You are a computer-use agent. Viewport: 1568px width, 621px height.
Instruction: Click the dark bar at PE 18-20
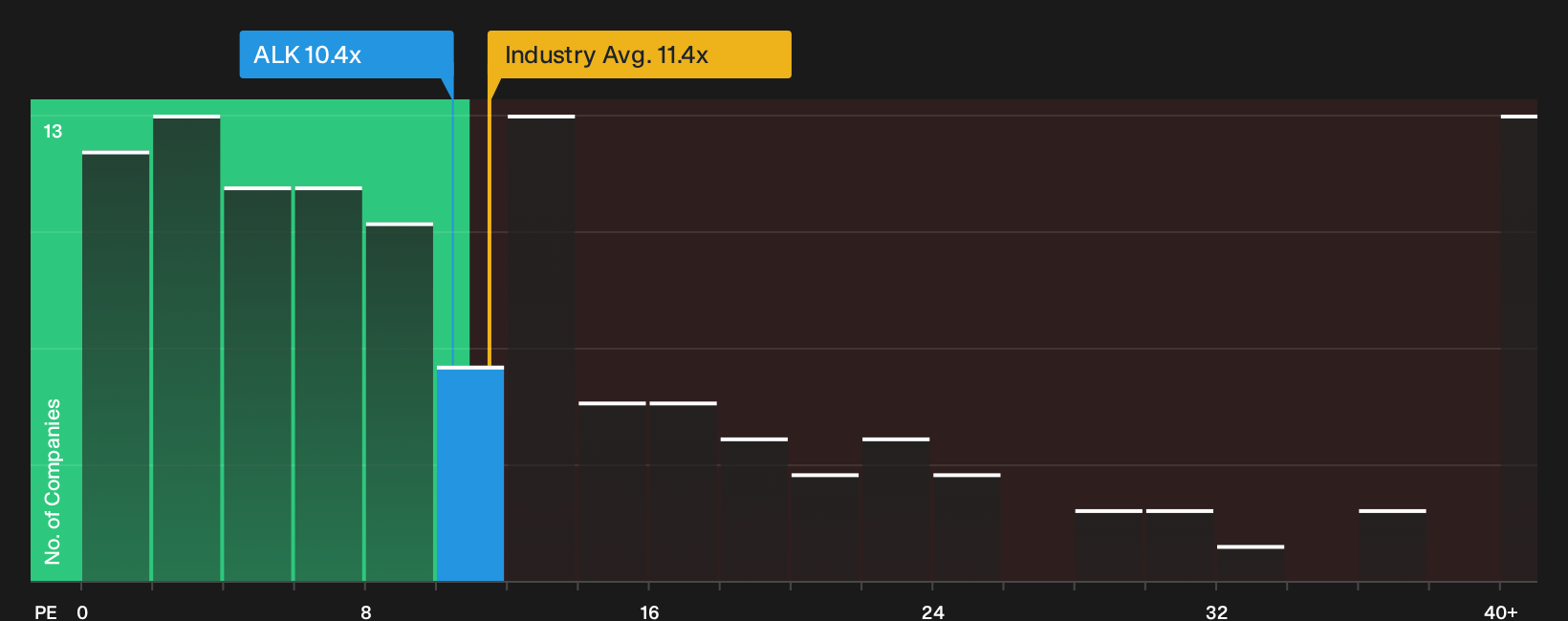pos(754,509)
